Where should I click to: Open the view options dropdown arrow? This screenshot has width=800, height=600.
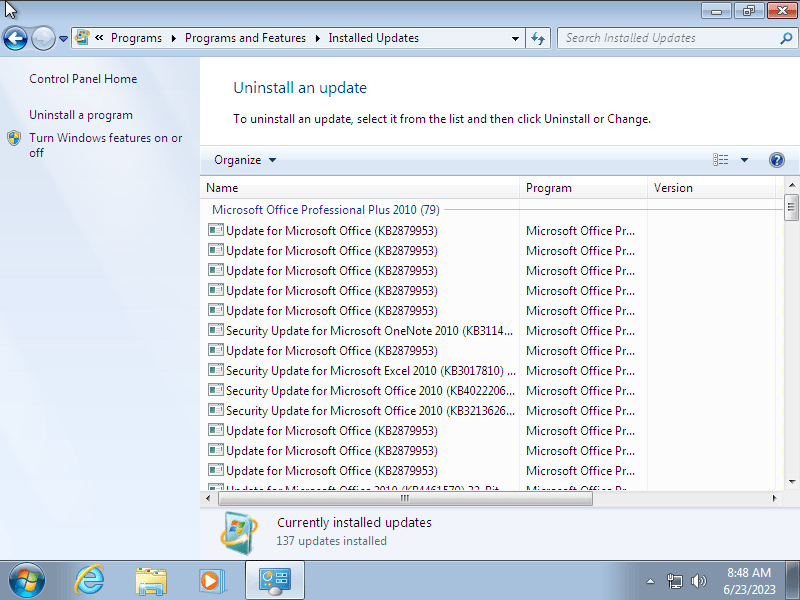click(744, 160)
